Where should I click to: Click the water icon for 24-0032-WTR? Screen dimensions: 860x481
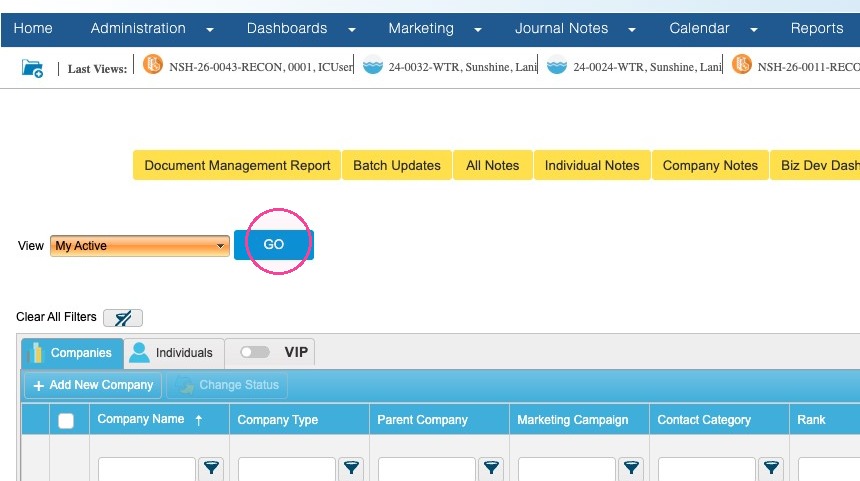click(373, 65)
